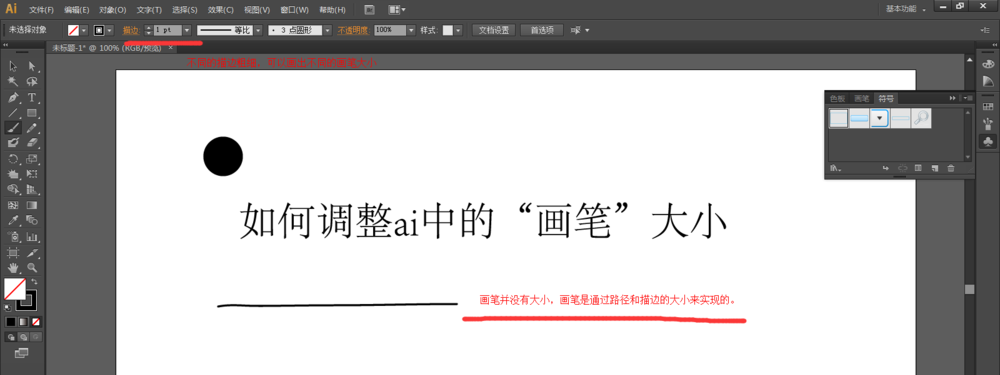
Task: Select the Gradient tool
Action: tap(32, 205)
